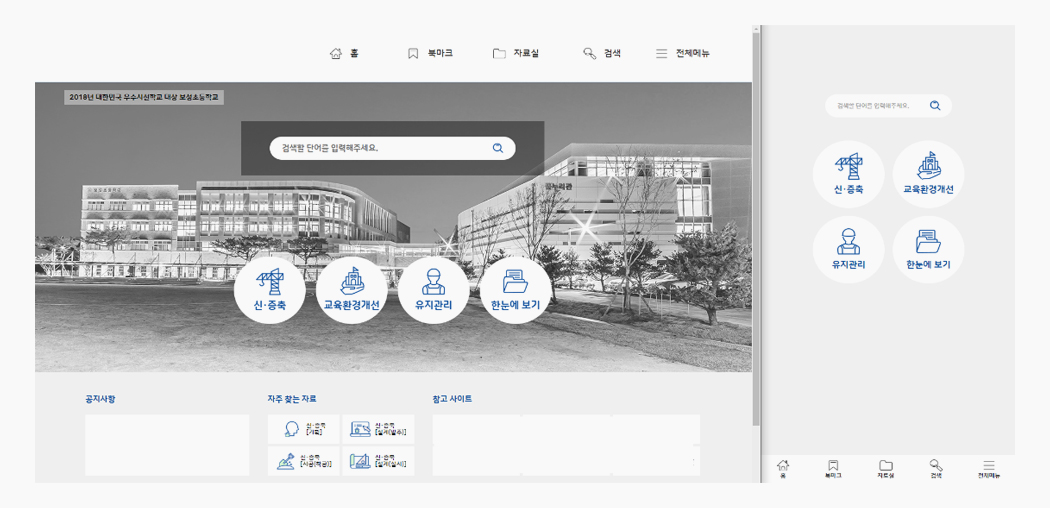
Task: Tap 교육환경개선 icon in the mobile panel
Action: [928, 174]
